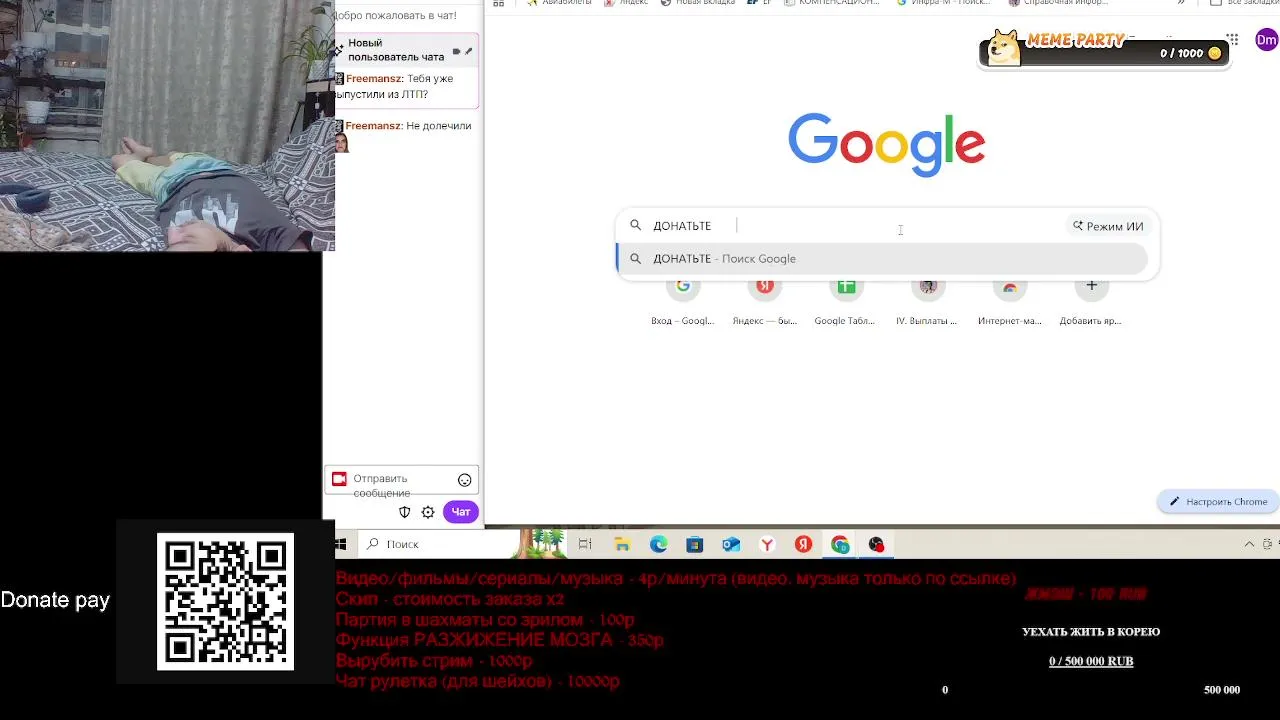Click the УЕХАТЬ ЖИТЬ В КОРЕЮ goal title

[1091, 632]
